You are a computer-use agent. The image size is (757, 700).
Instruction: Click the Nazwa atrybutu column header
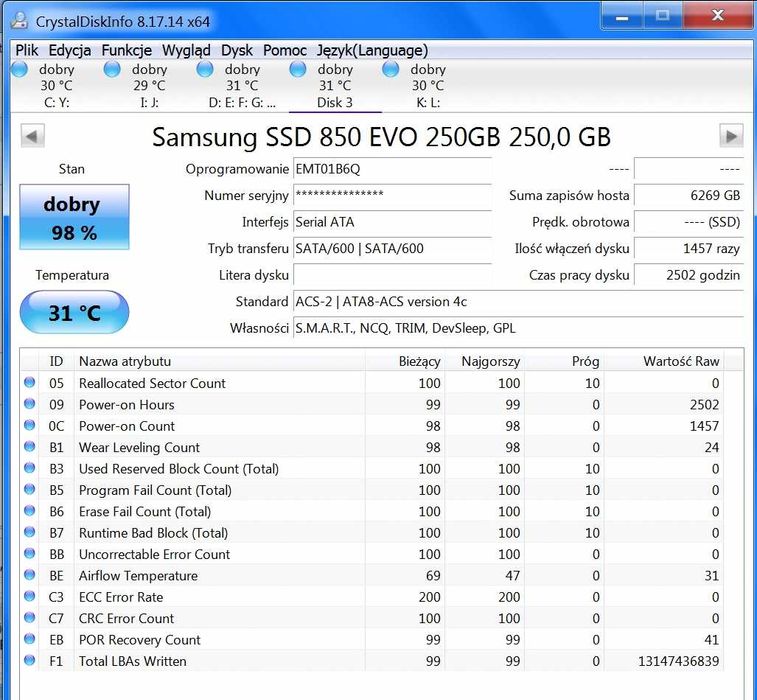tap(220, 361)
